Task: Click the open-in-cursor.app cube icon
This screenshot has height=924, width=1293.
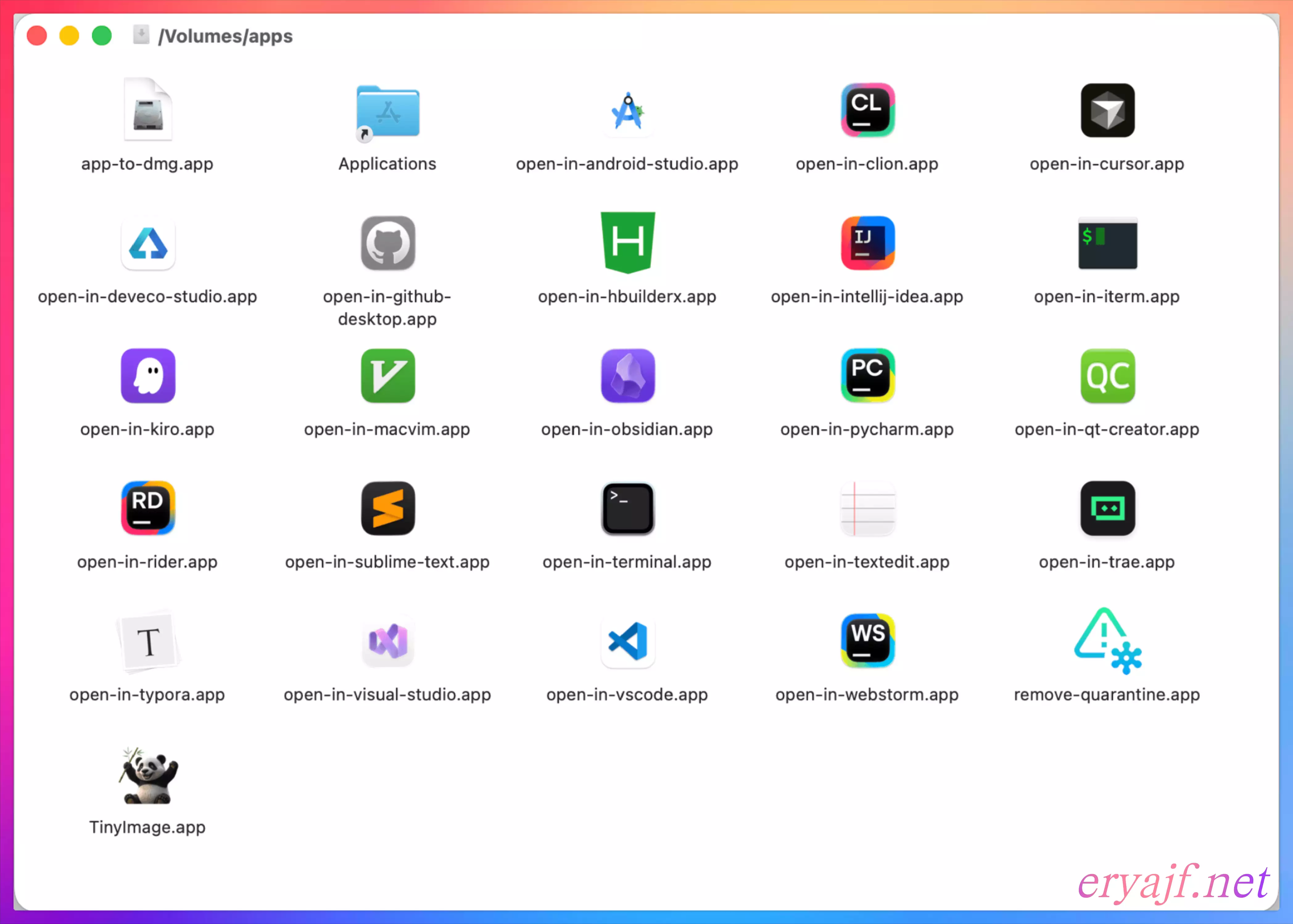Action: [1107, 110]
